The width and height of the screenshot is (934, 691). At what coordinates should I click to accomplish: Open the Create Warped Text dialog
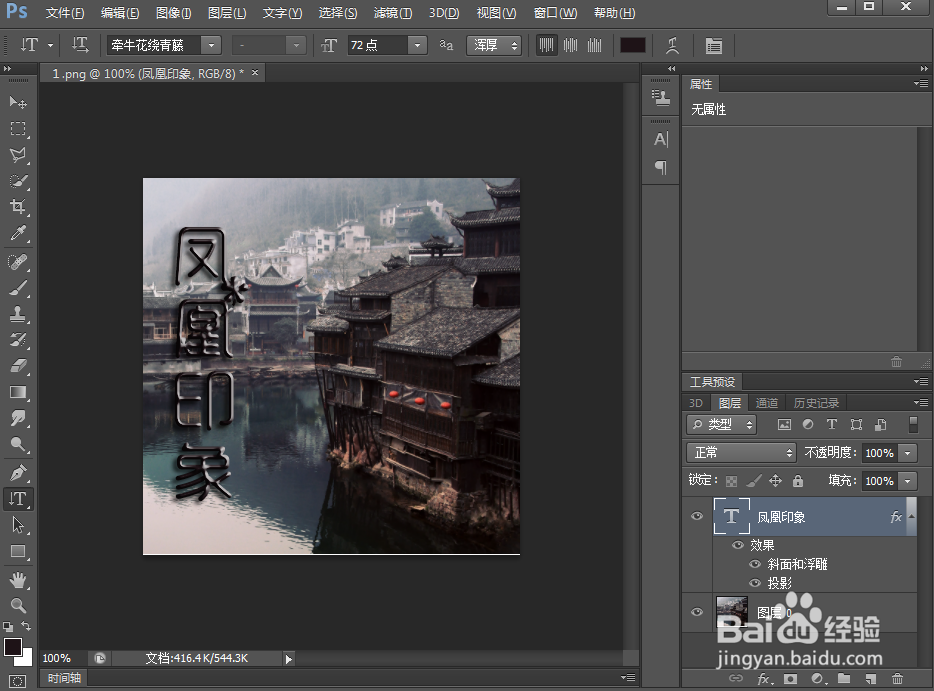click(673, 45)
